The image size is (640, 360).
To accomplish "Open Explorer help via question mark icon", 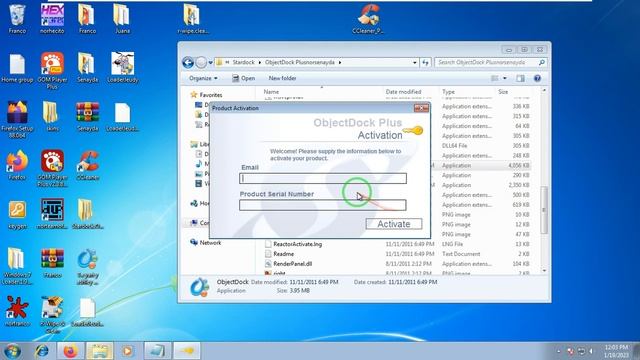I will [x=538, y=78].
